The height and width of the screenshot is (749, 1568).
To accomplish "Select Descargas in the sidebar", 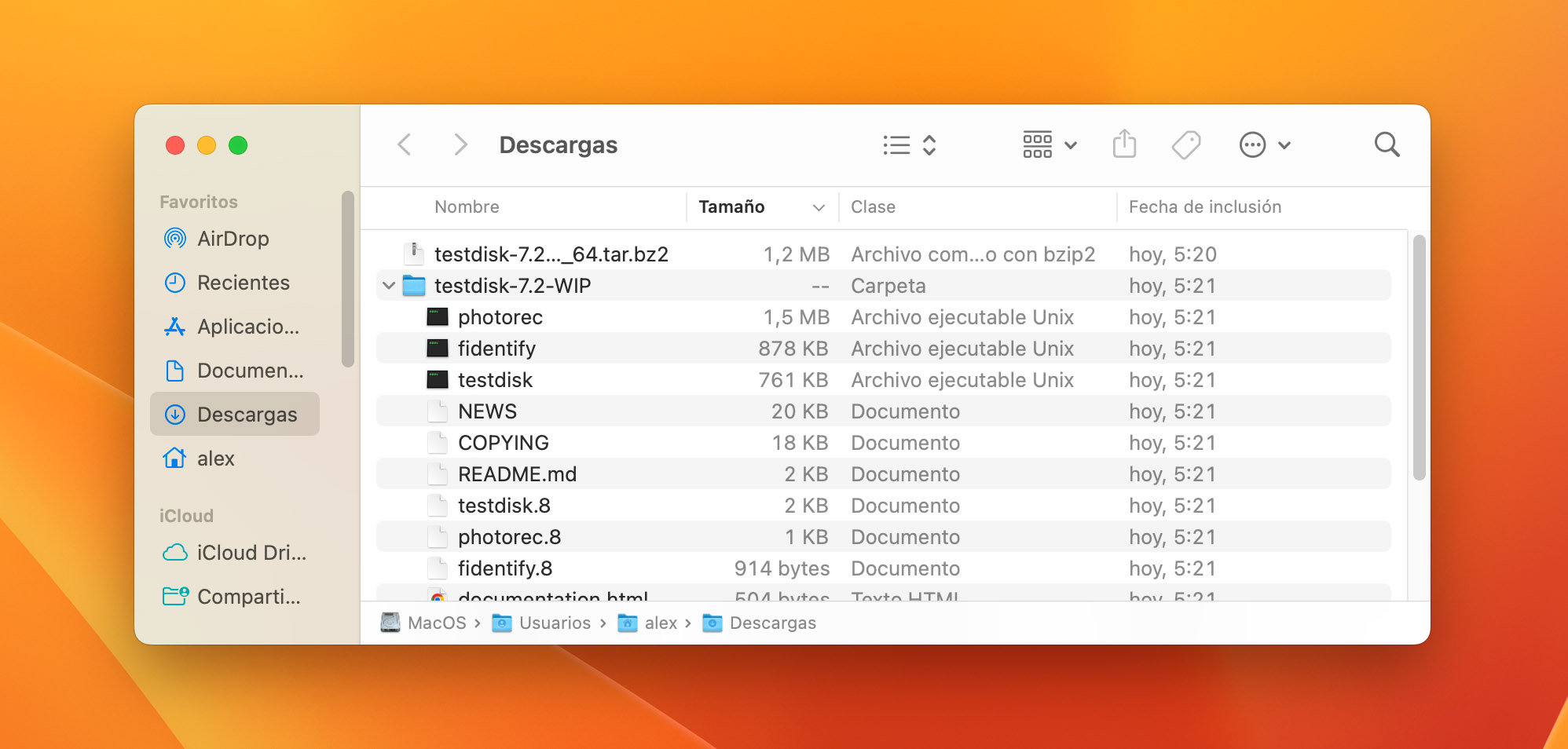I will tap(234, 414).
